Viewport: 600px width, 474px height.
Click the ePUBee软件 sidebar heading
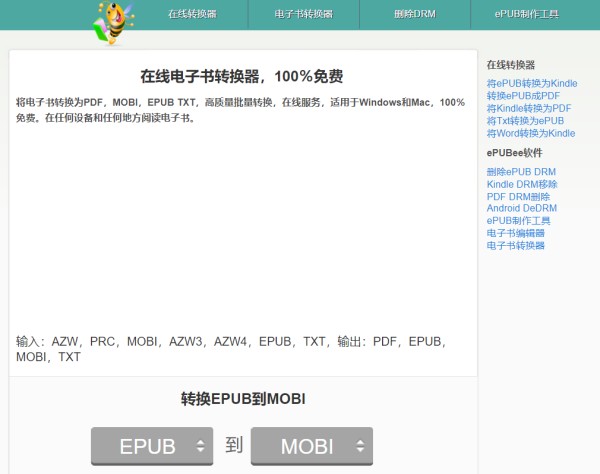tap(514, 153)
